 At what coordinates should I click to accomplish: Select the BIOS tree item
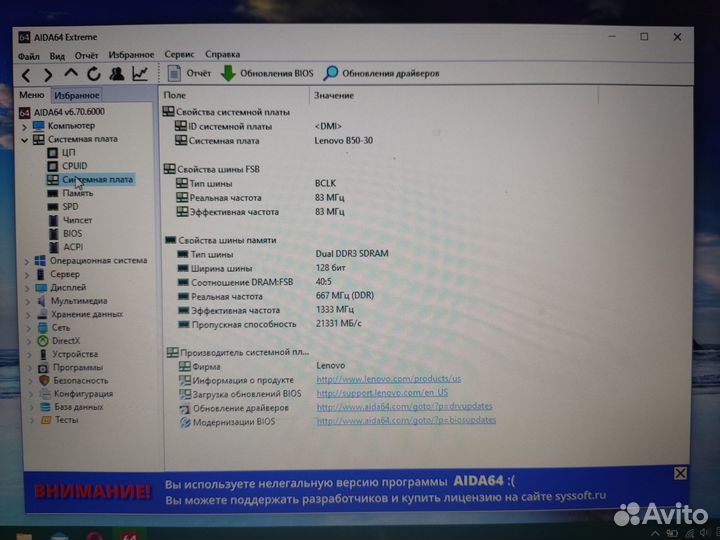pyautogui.click(x=73, y=233)
